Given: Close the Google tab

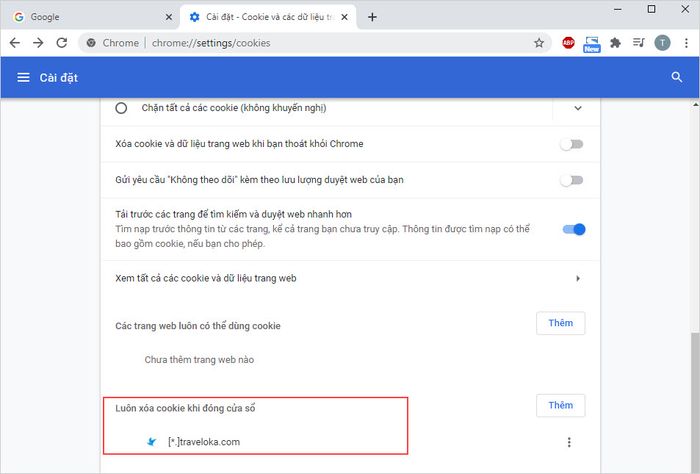Looking at the screenshot, I should [x=169, y=17].
